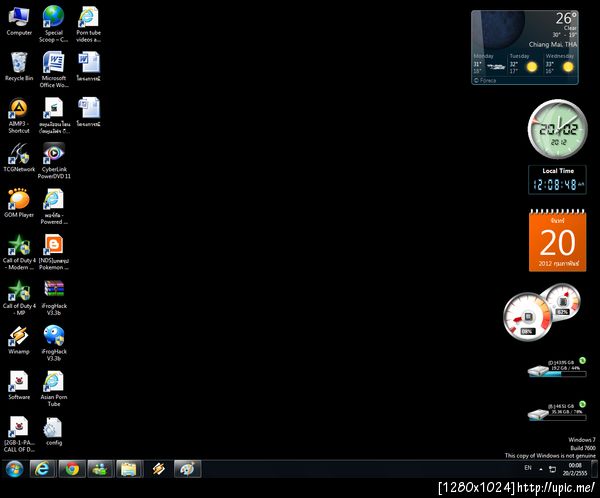Image resolution: width=600 pixels, height=498 pixels.
Task: Click the EN language indicator
Action: click(528, 468)
